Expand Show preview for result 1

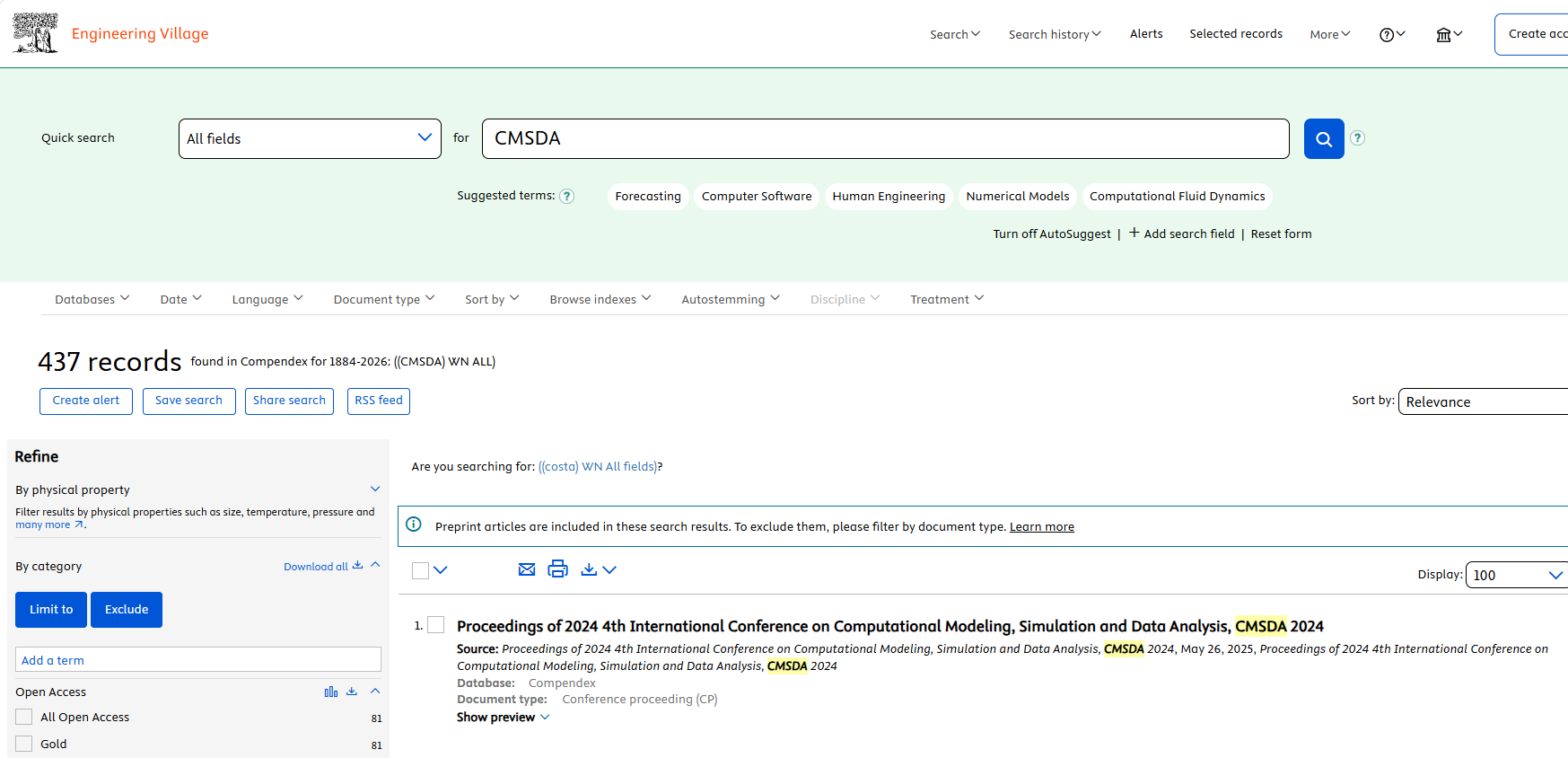tap(503, 717)
